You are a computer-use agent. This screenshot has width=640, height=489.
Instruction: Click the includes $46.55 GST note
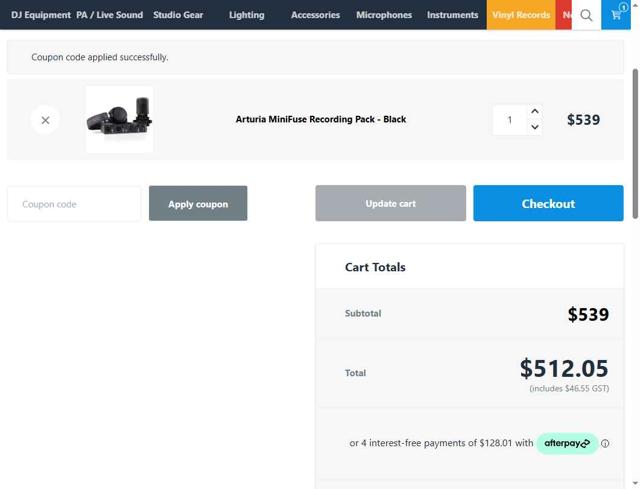[x=569, y=389]
